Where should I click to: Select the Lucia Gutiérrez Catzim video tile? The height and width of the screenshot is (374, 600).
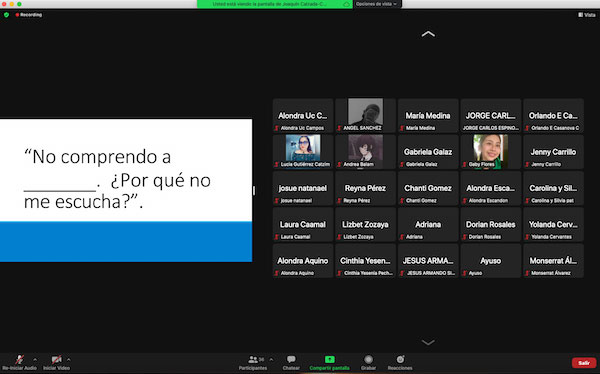pyautogui.click(x=303, y=152)
